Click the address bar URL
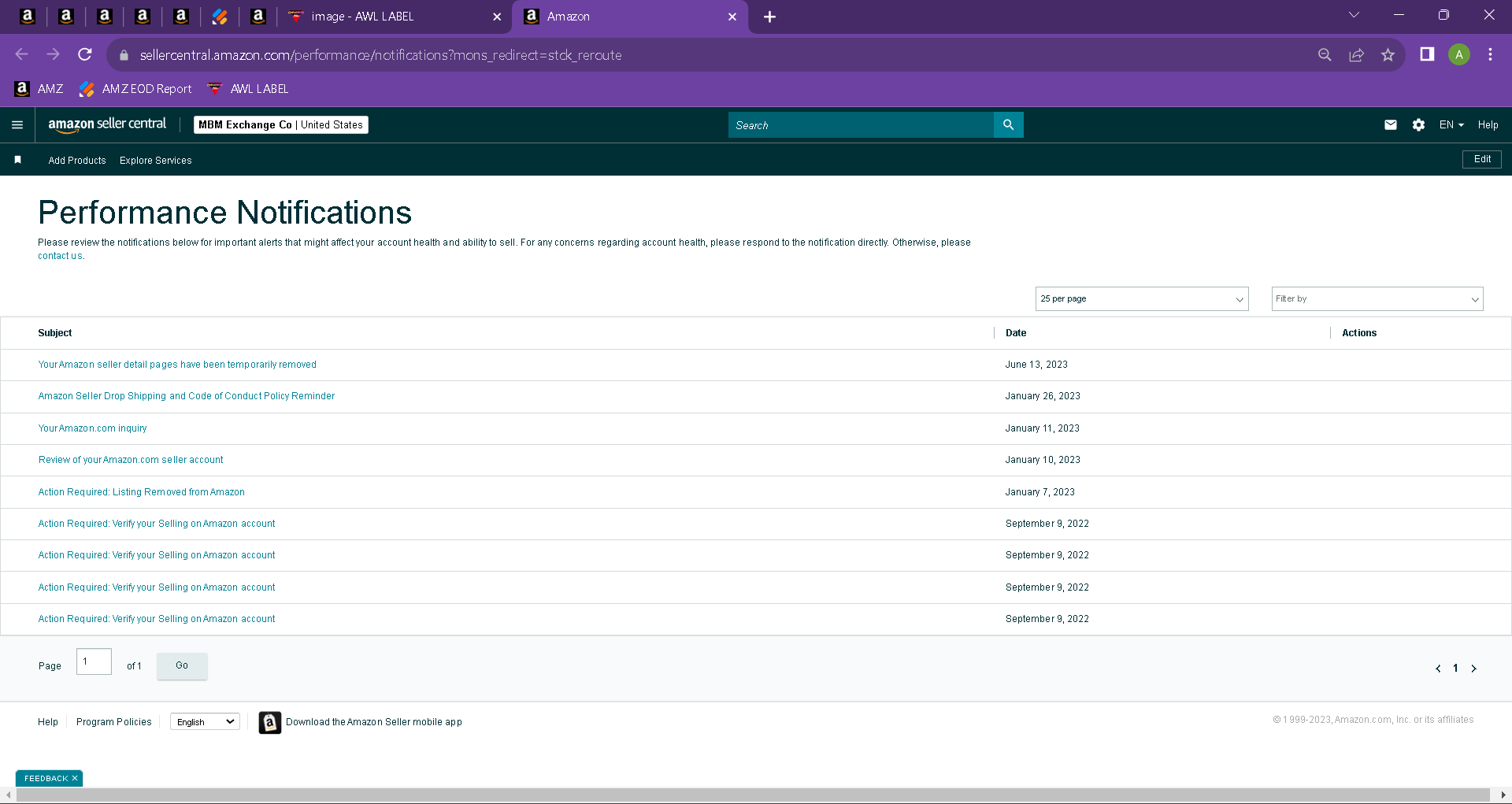1512x804 pixels. pyautogui.click(x=381, y=55)
